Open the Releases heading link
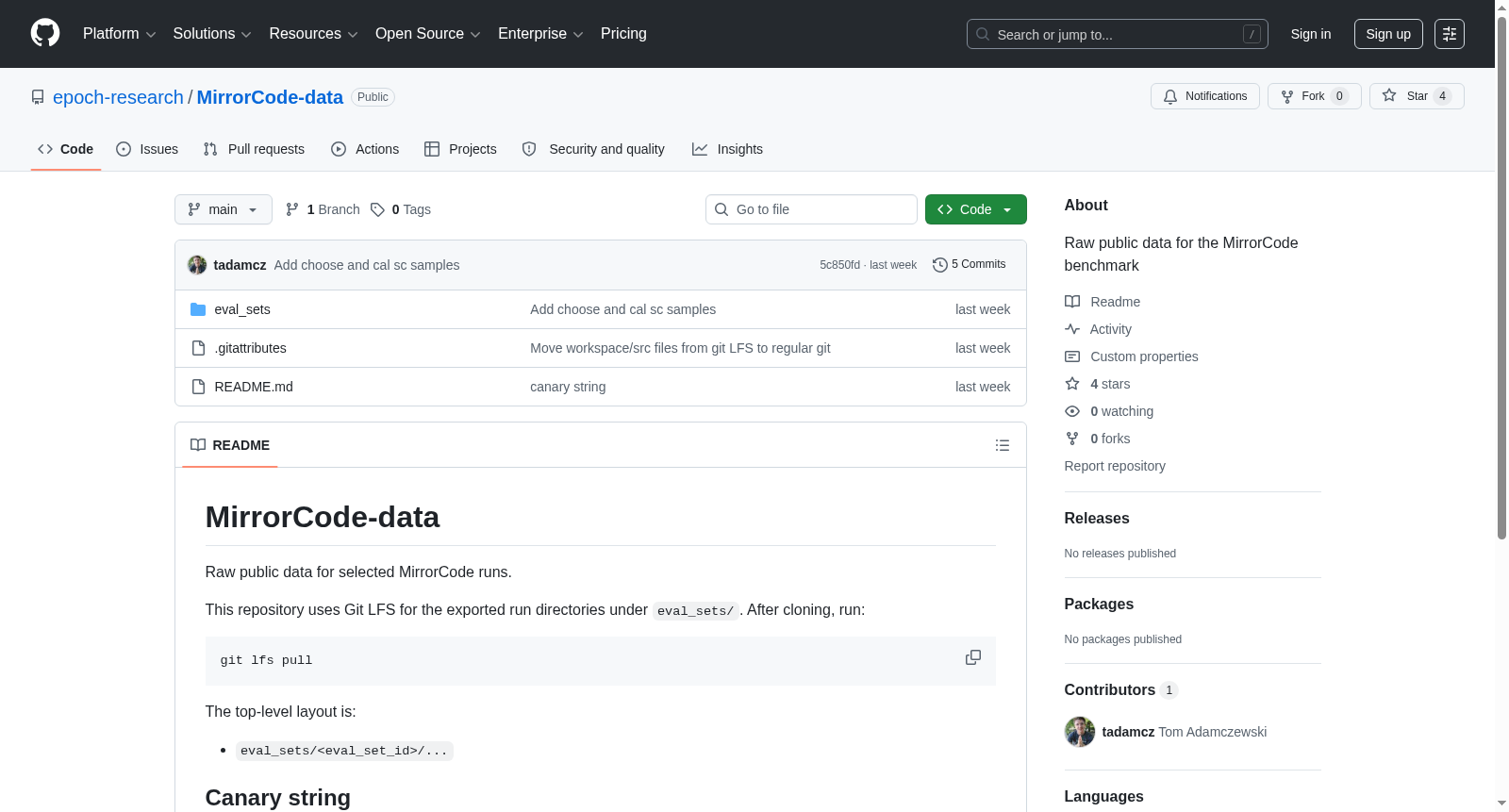Viewport: 1509px width, 812px height. click(x=1097, y=519)
